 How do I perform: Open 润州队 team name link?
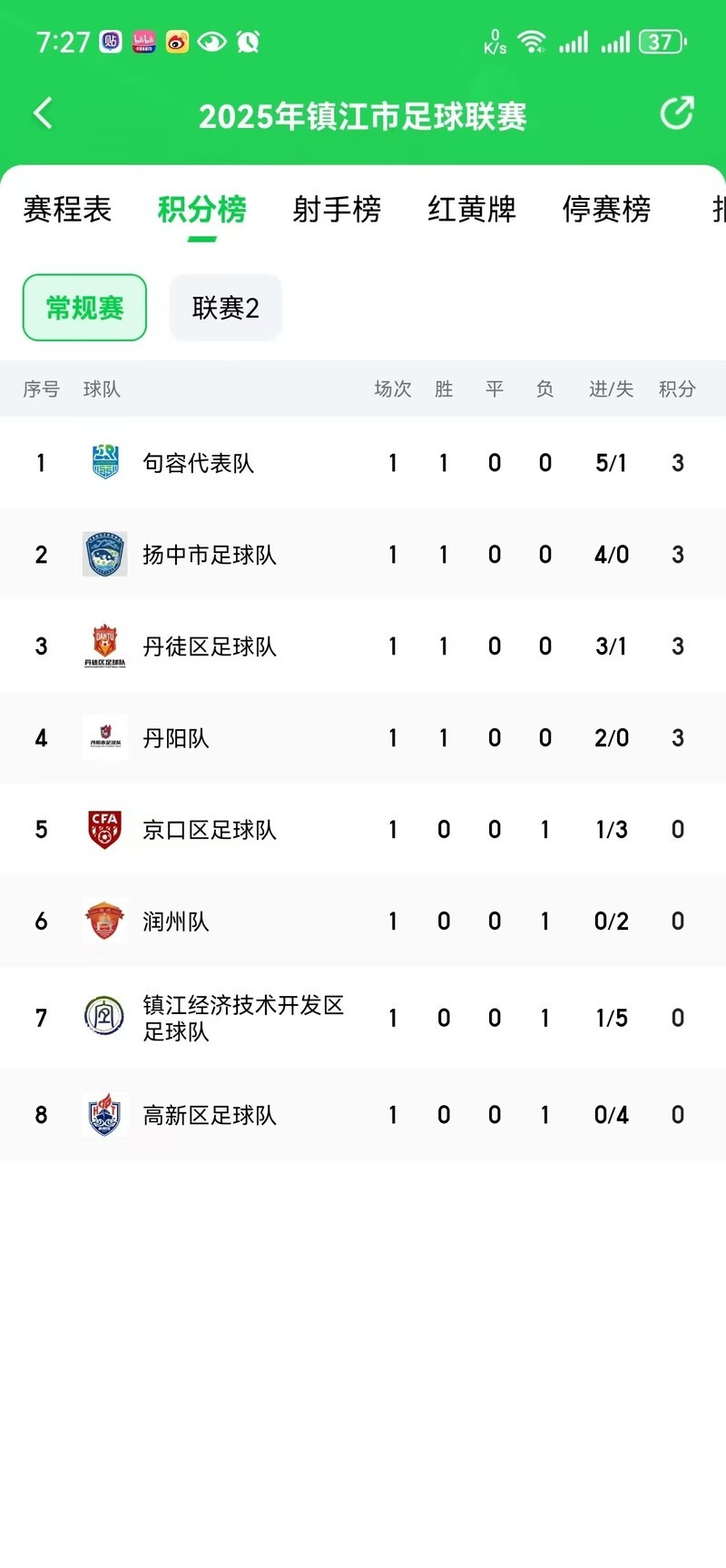pyautogui.click(x=176, y=922)
